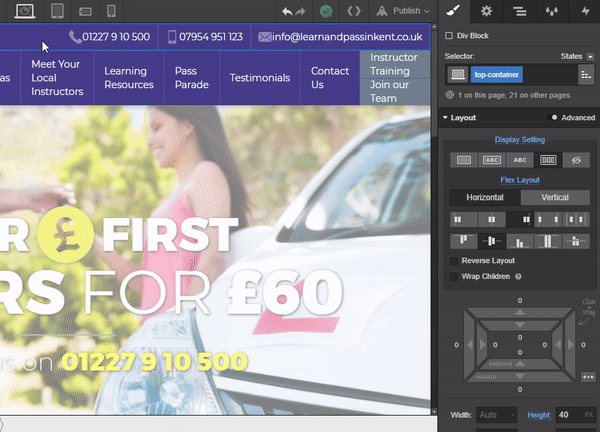Screen dimensions: 600x432
Task: Switch to tablet device preview
Action: click(57, 11)
